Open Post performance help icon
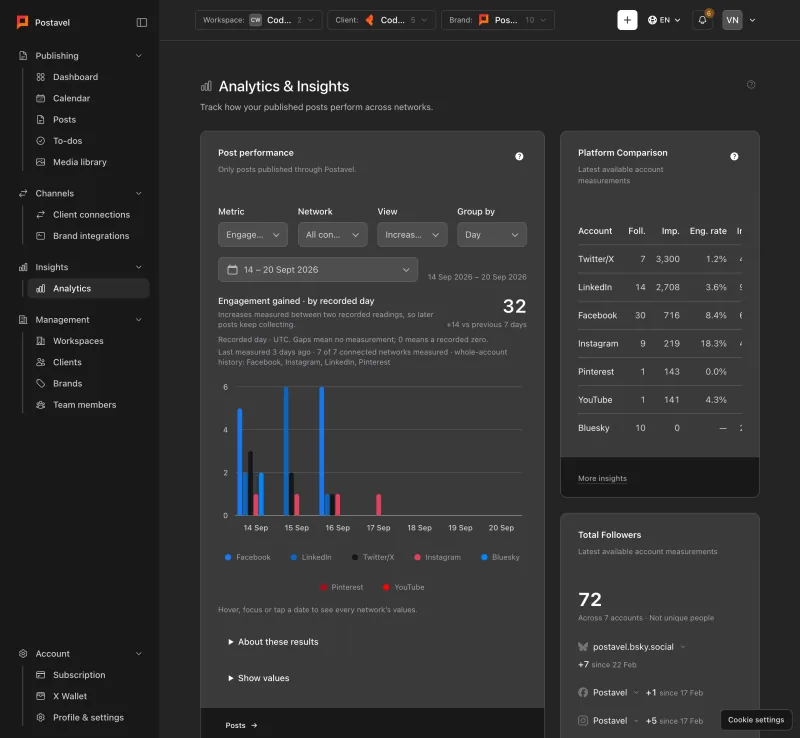Screen dimensions: 800x738 pyautogui.click(x=519, y=157)
